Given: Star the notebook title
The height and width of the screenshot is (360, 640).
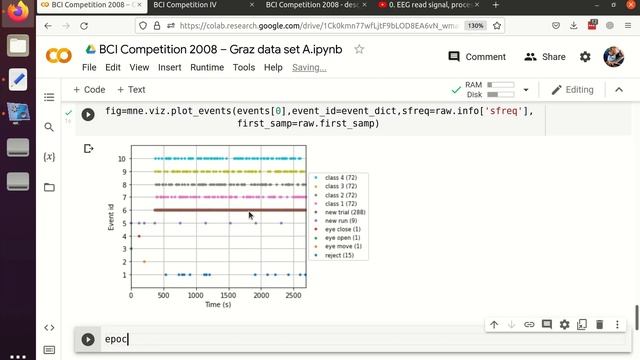Looking at the screenshot, I should (359, 49).
